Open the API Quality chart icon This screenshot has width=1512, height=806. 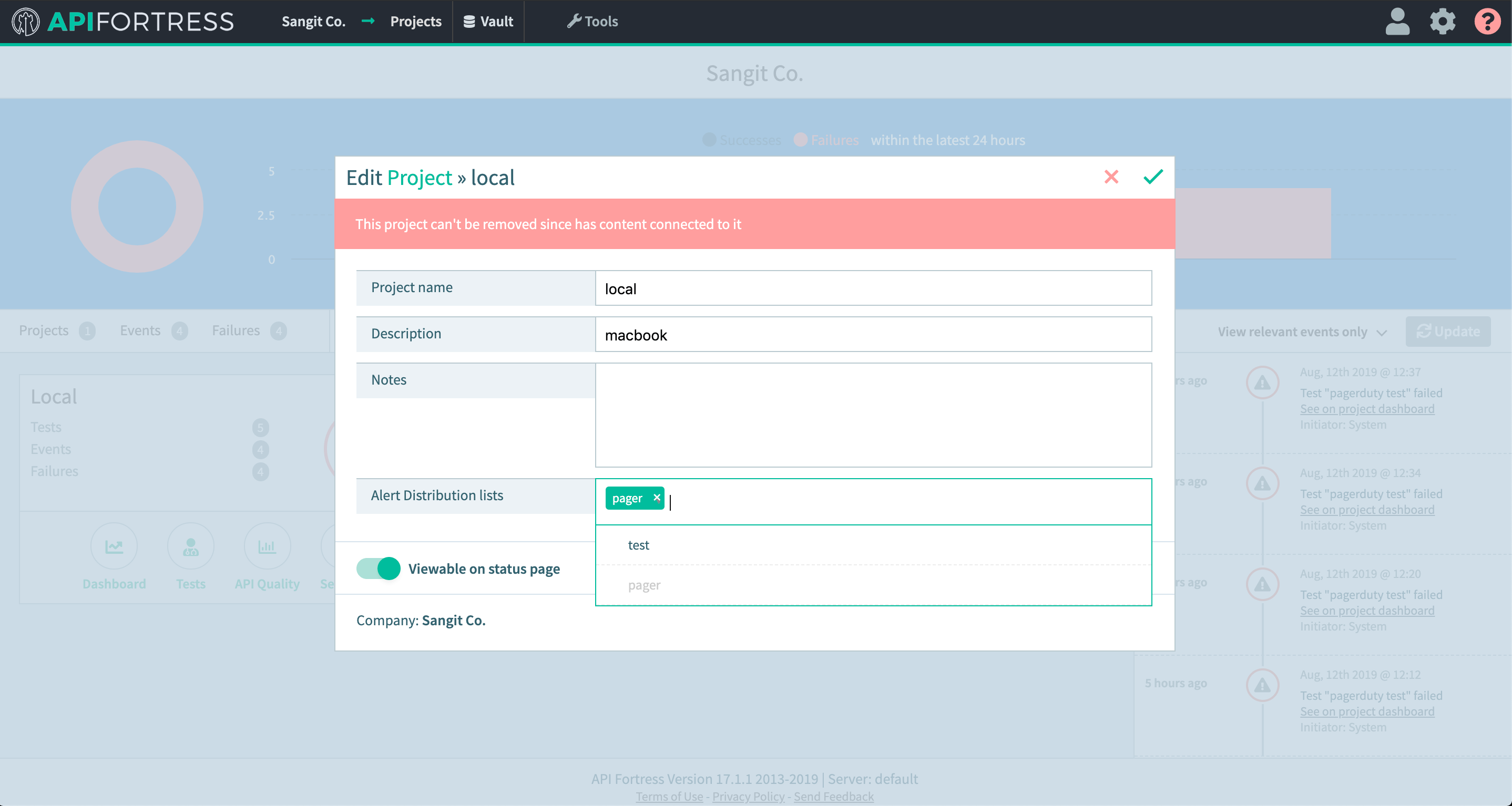point(267,546)
